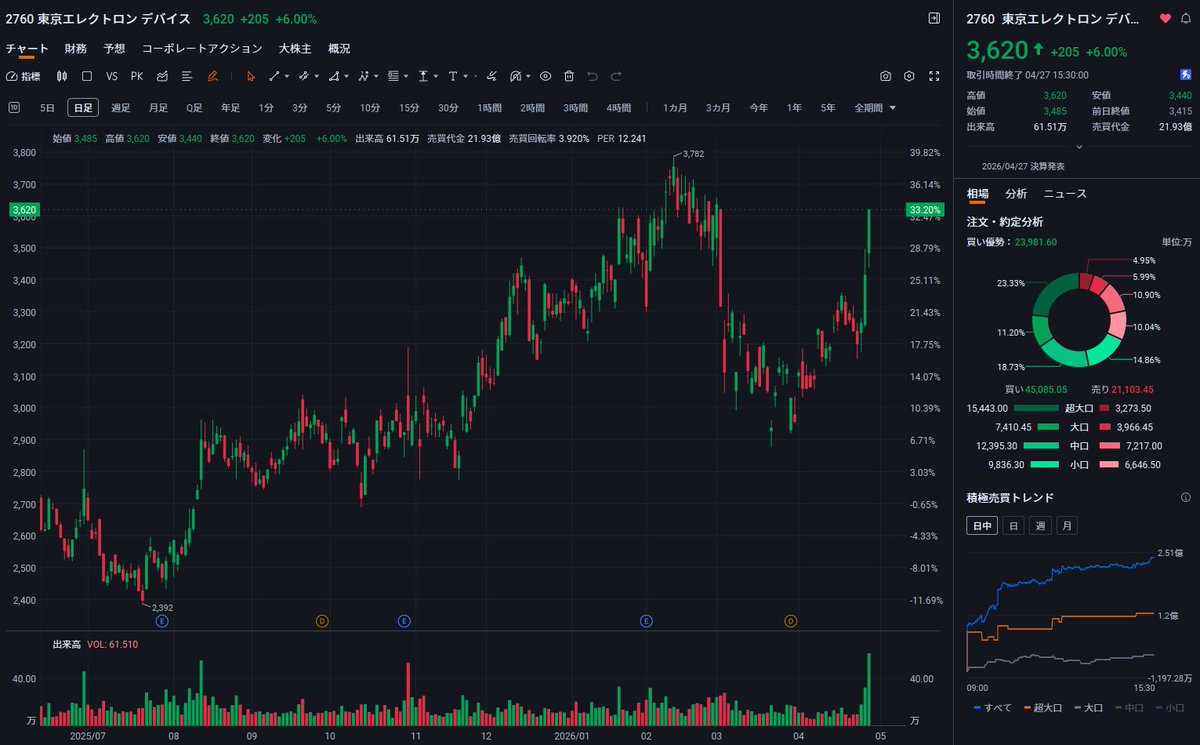Click the D event marker near October

click(x=322, y=621)
